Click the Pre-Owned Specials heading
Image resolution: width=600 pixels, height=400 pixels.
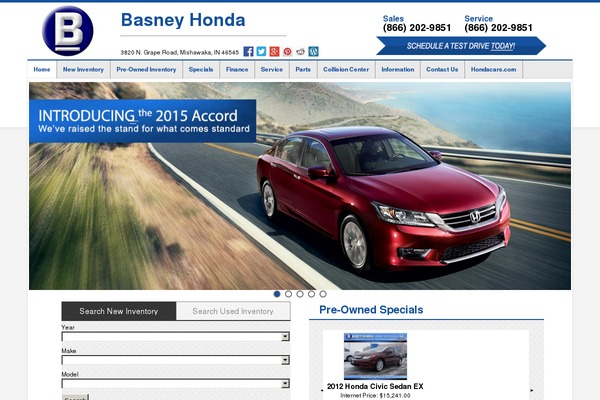(x=371, y=310)
